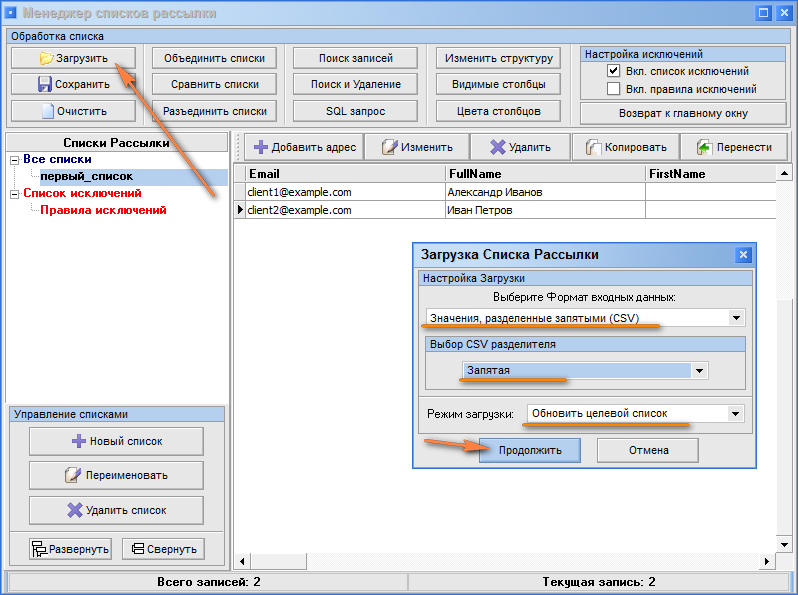Click the X icon on Удалить список

75,510
